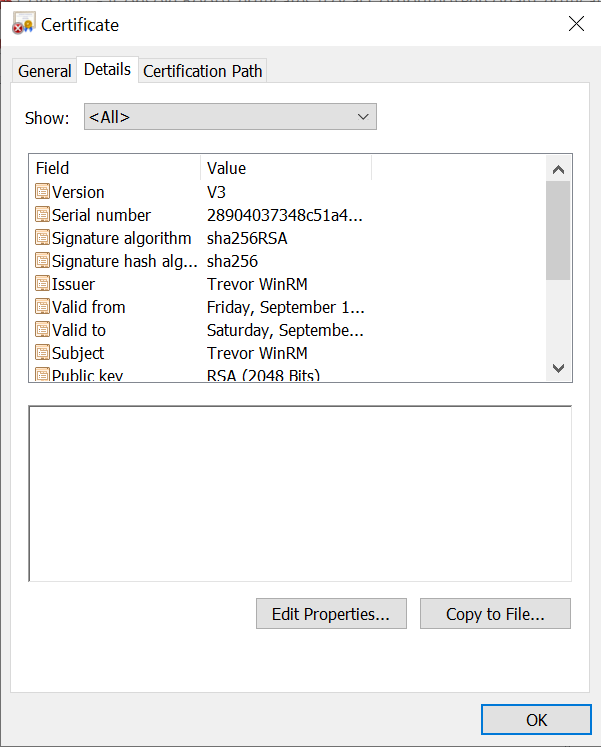
Task: Select the Details tab
Action: [107, 70]
